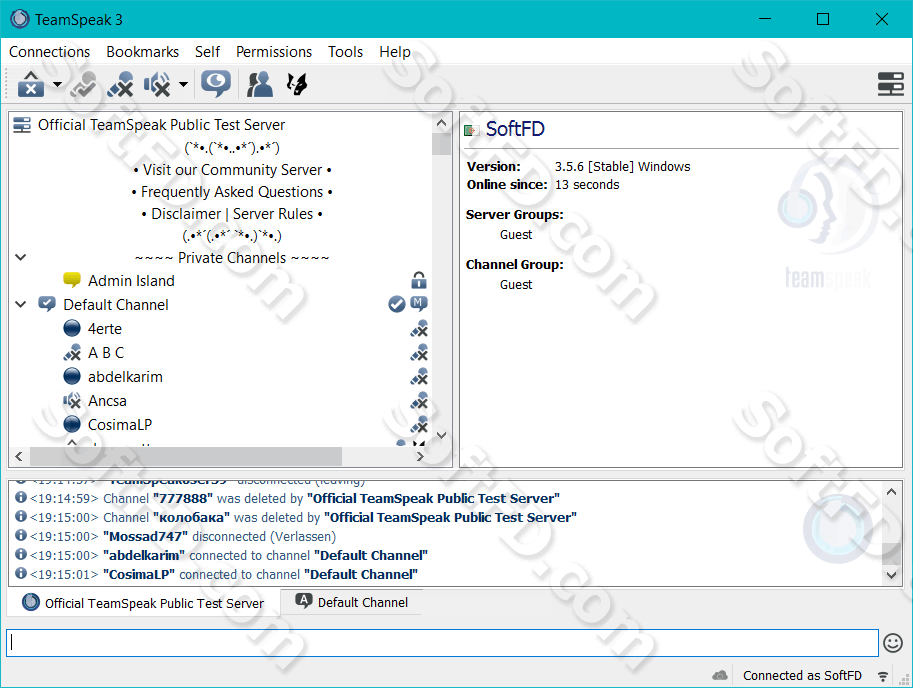
Task: Select user CosimaLP in the tree
Action: tap(120, 425)
